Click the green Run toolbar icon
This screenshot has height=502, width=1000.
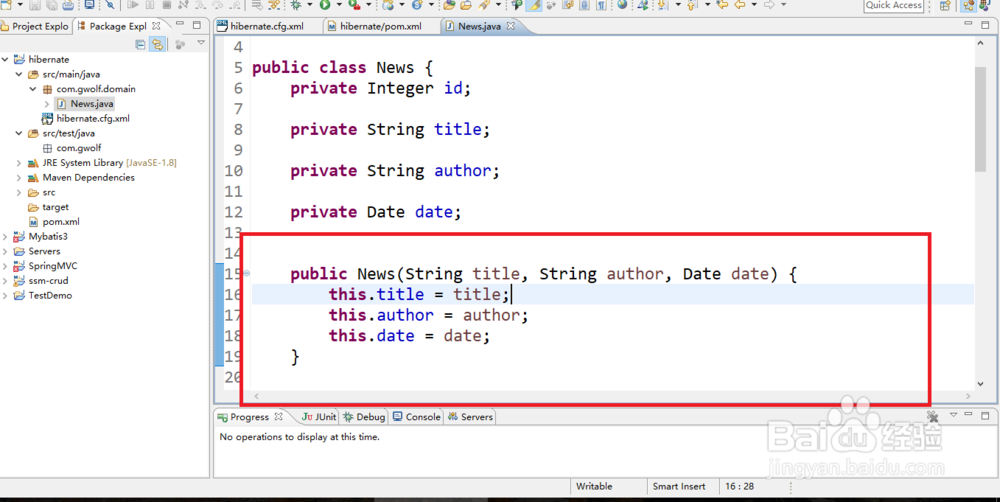tap(325, 5)
